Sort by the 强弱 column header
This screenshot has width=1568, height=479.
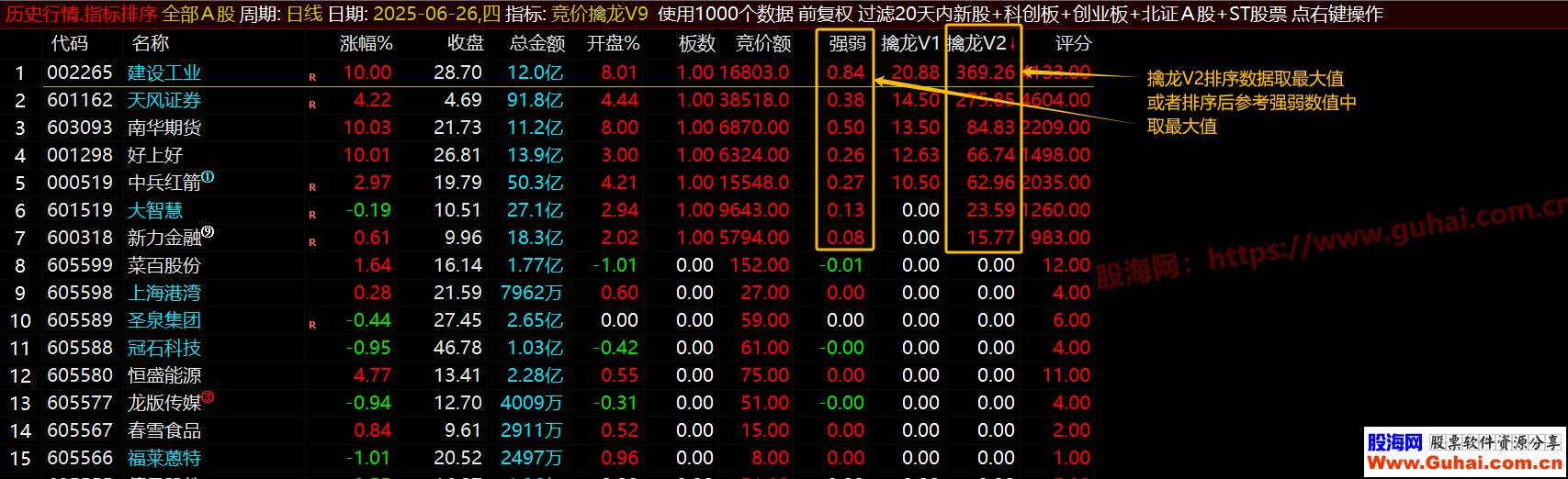tap(847, 43)
